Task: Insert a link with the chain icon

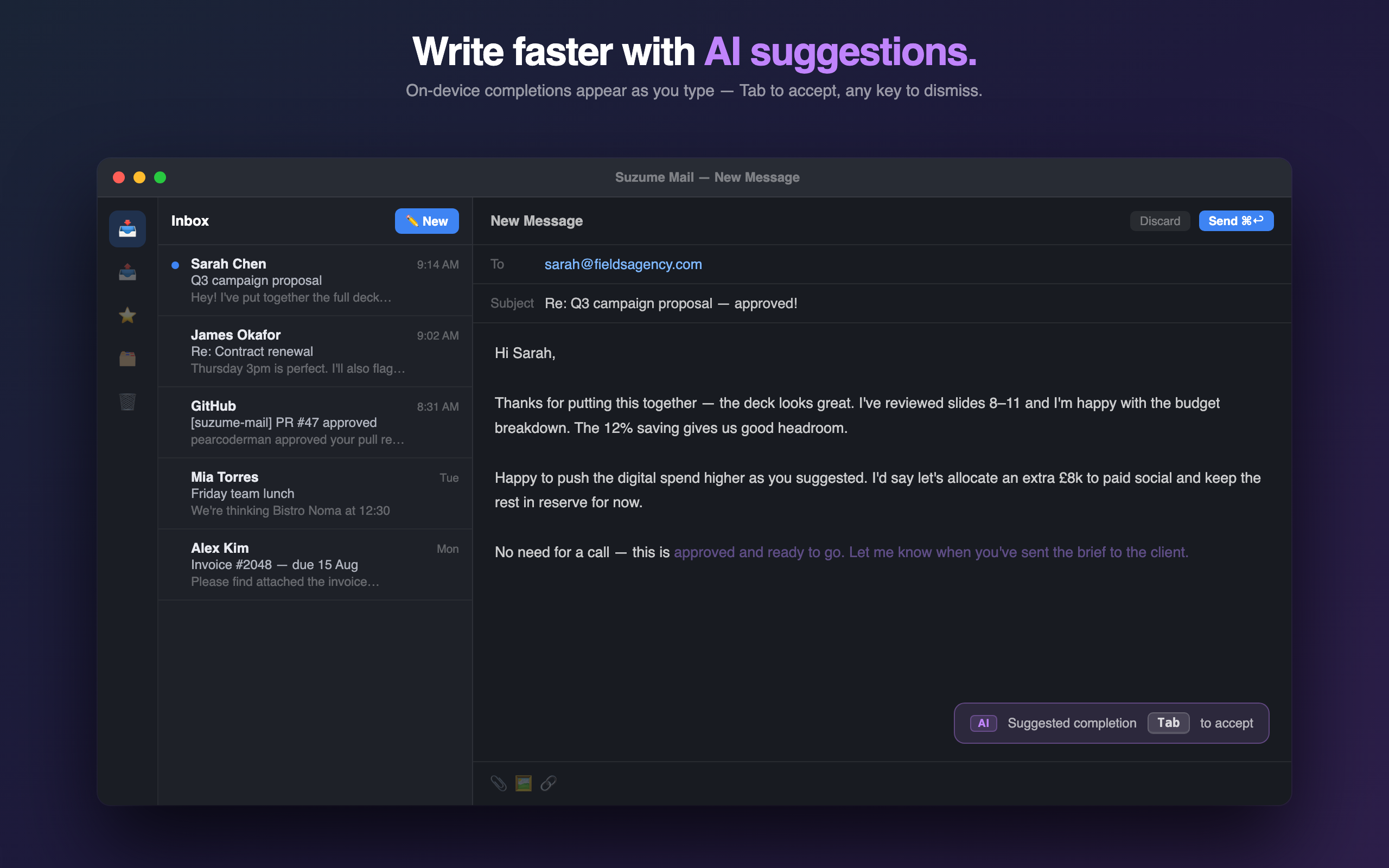Action: (548, 783)
